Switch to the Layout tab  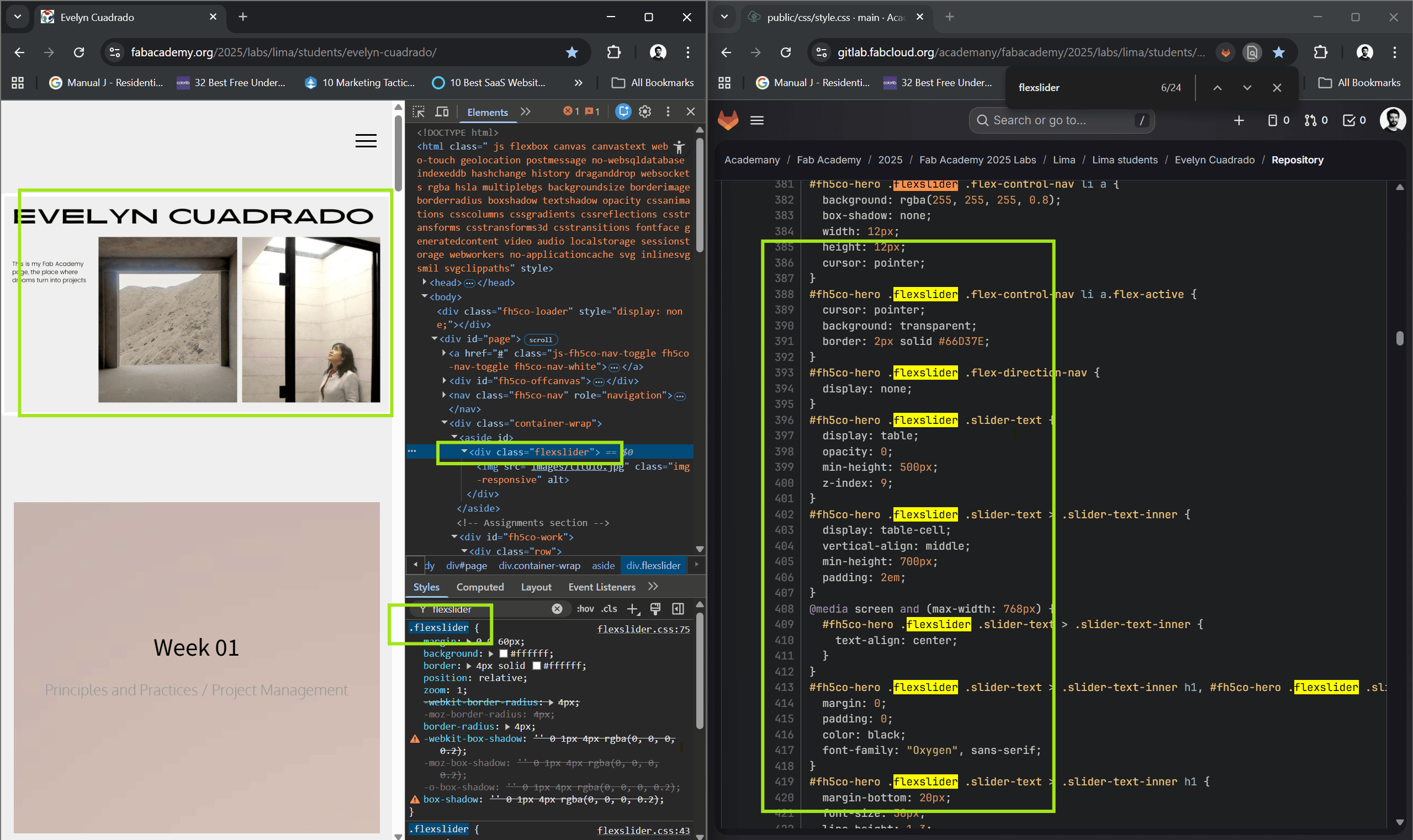click(536, 587)
